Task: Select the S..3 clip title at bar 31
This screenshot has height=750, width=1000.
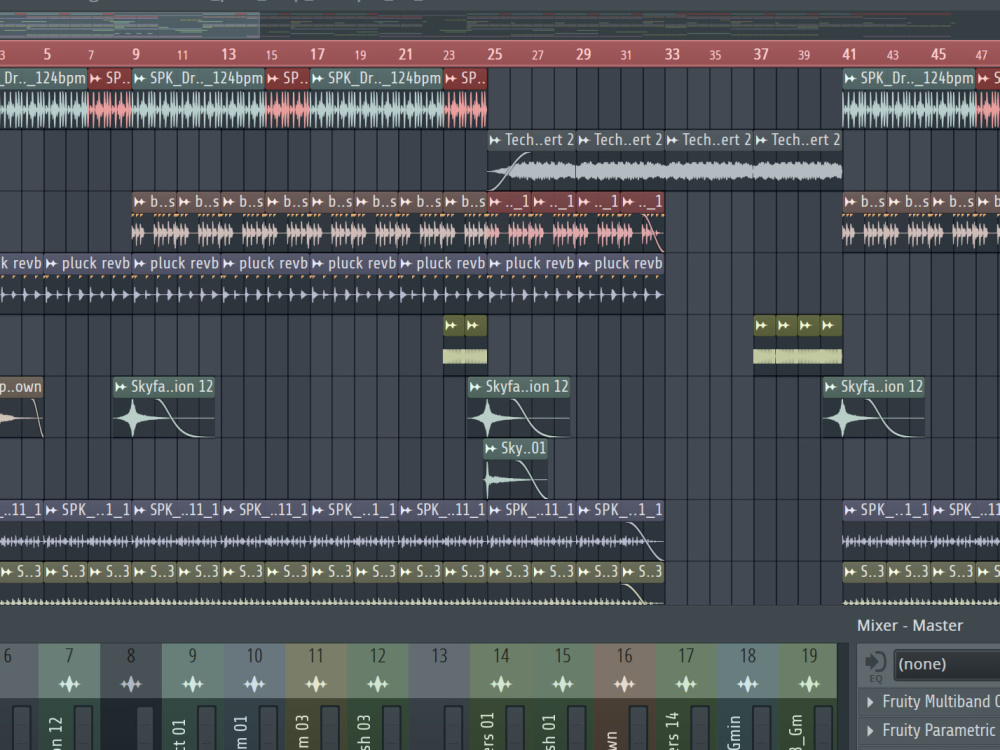Action: click(649, 572)
